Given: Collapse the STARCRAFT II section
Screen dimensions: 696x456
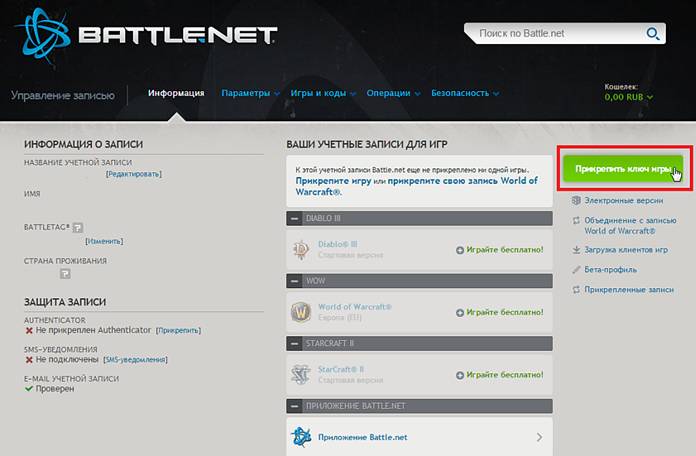Looking at the screenshot, I should click(x=294, y=344).
